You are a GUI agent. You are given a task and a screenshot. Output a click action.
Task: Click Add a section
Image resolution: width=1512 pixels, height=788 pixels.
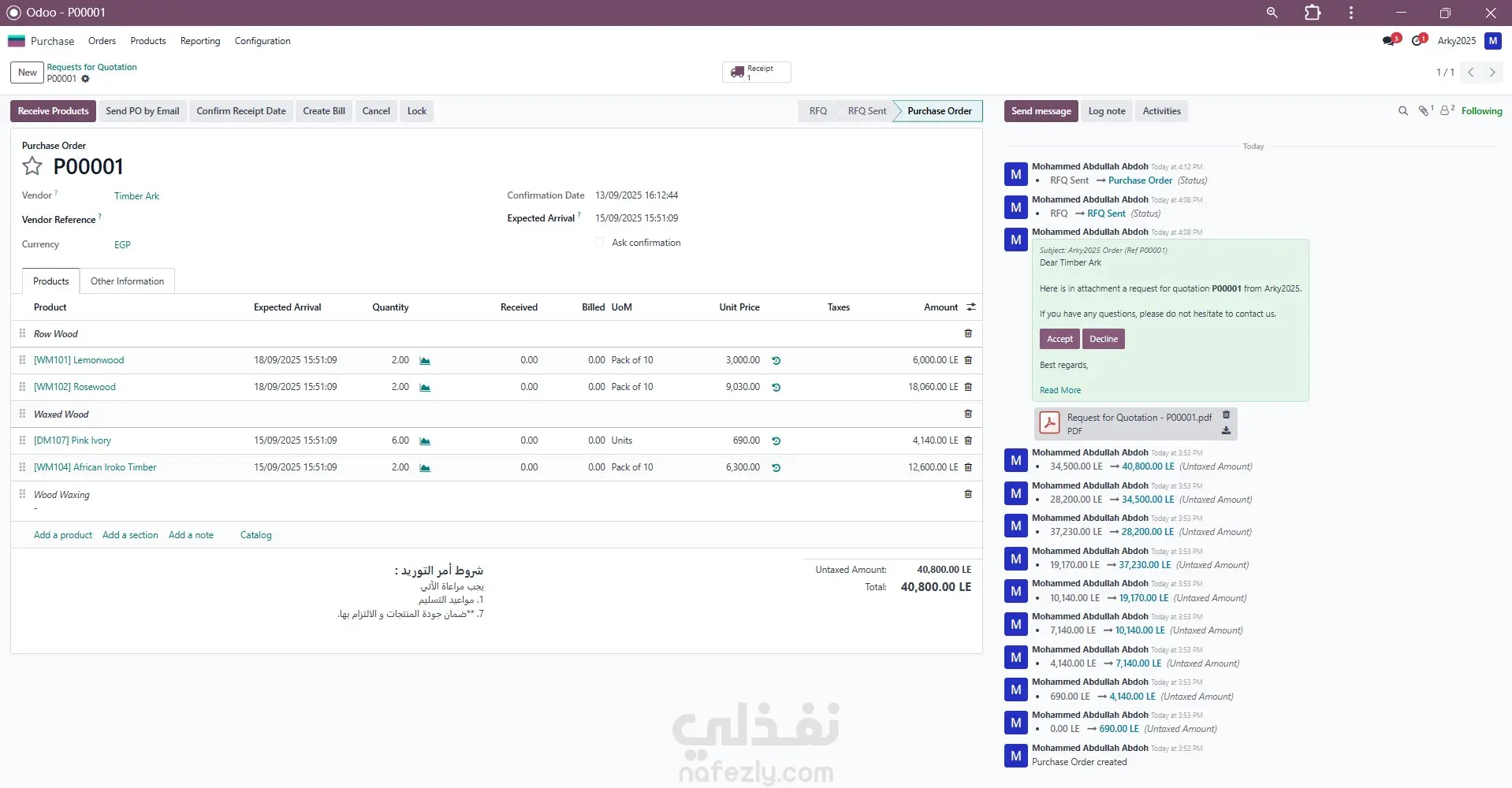pos(130,535)
